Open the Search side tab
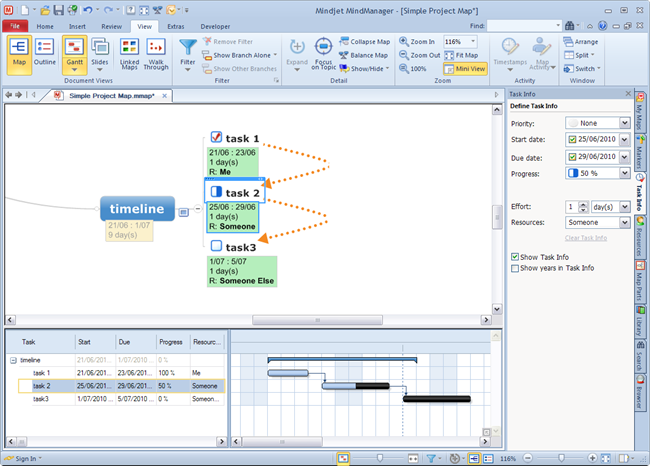Image resolution: width=650 pixels, height=466 pixels. [640, 357]
